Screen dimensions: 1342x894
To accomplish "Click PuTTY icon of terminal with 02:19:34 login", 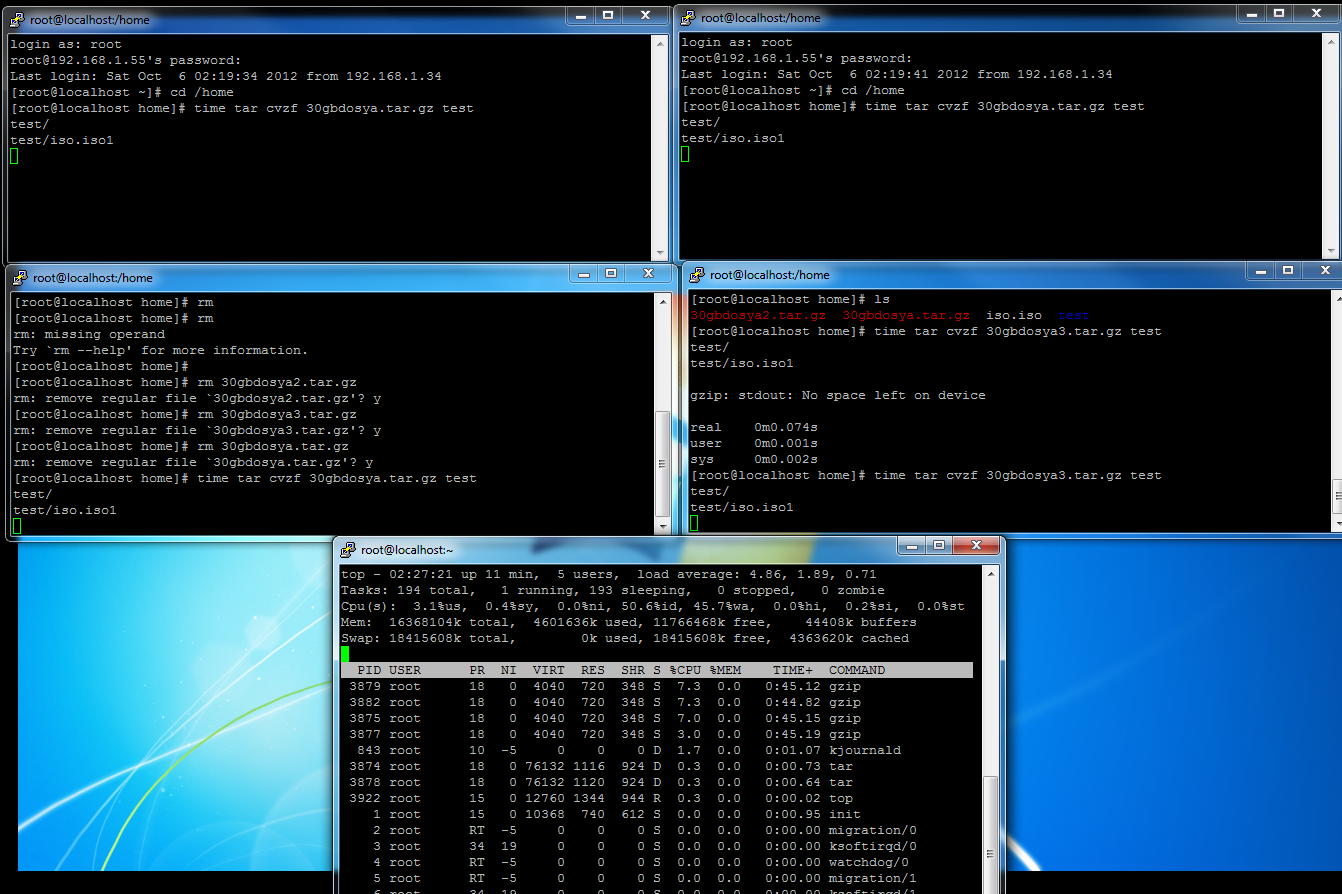I will 17,19.
